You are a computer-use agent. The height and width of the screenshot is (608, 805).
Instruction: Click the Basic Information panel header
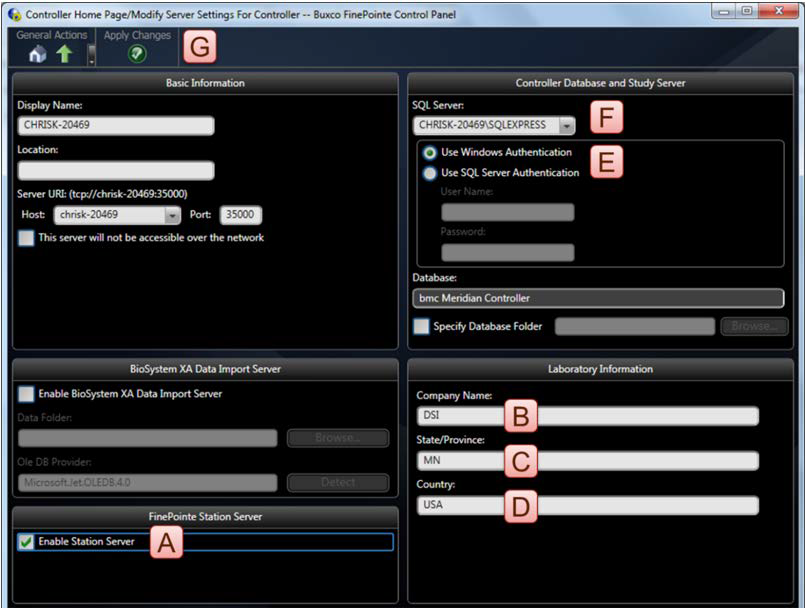pyautogui.click(x=205, y=83)
